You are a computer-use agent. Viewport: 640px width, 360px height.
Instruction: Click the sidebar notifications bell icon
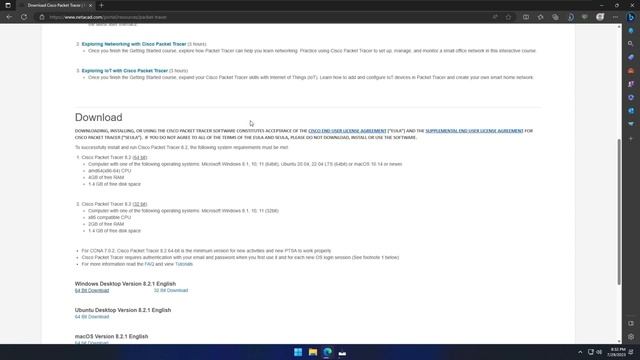631,31
